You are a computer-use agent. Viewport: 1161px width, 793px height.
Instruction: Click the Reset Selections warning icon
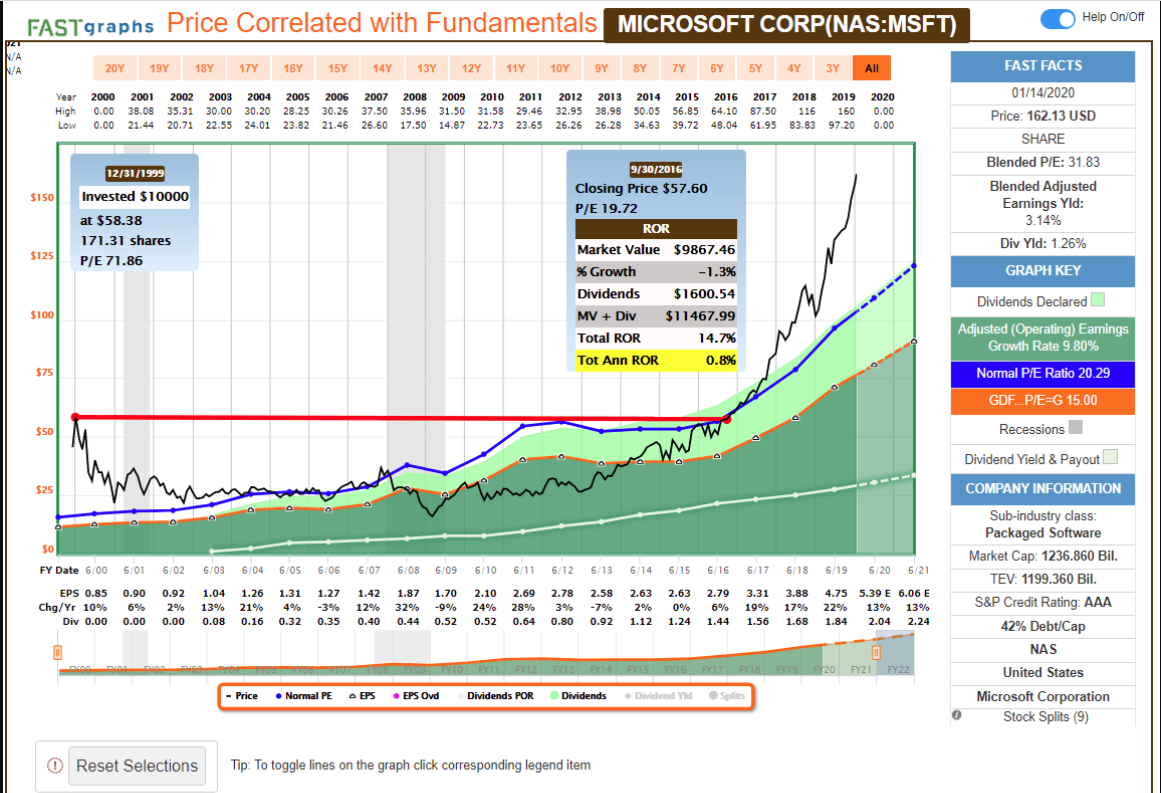[x=55, y=766]
